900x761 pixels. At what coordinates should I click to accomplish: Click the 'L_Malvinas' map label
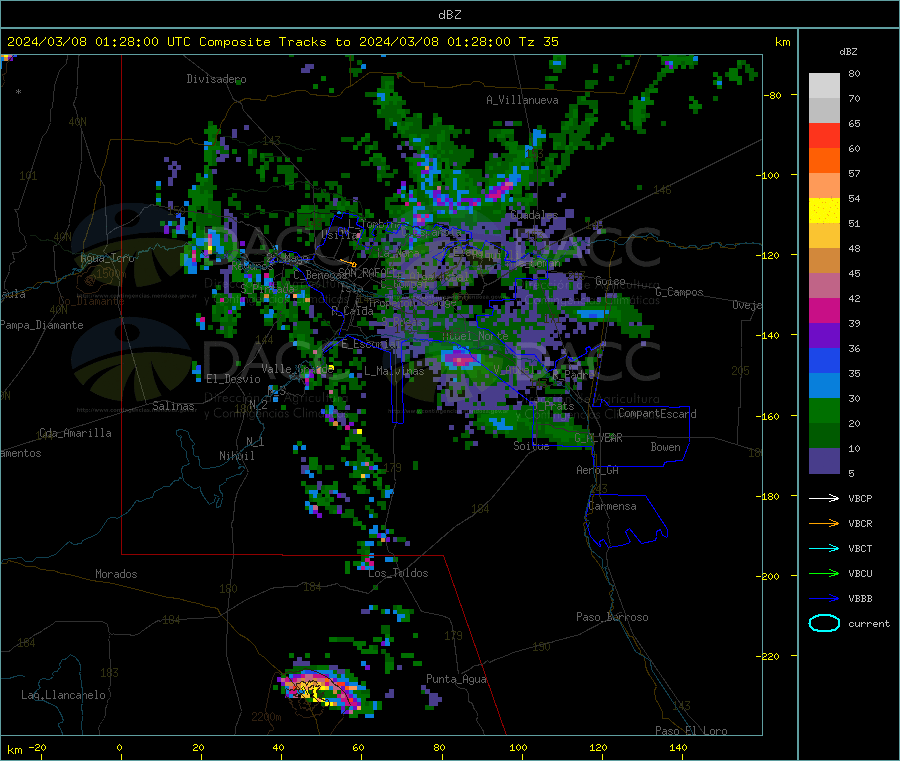tap(394, 371)
